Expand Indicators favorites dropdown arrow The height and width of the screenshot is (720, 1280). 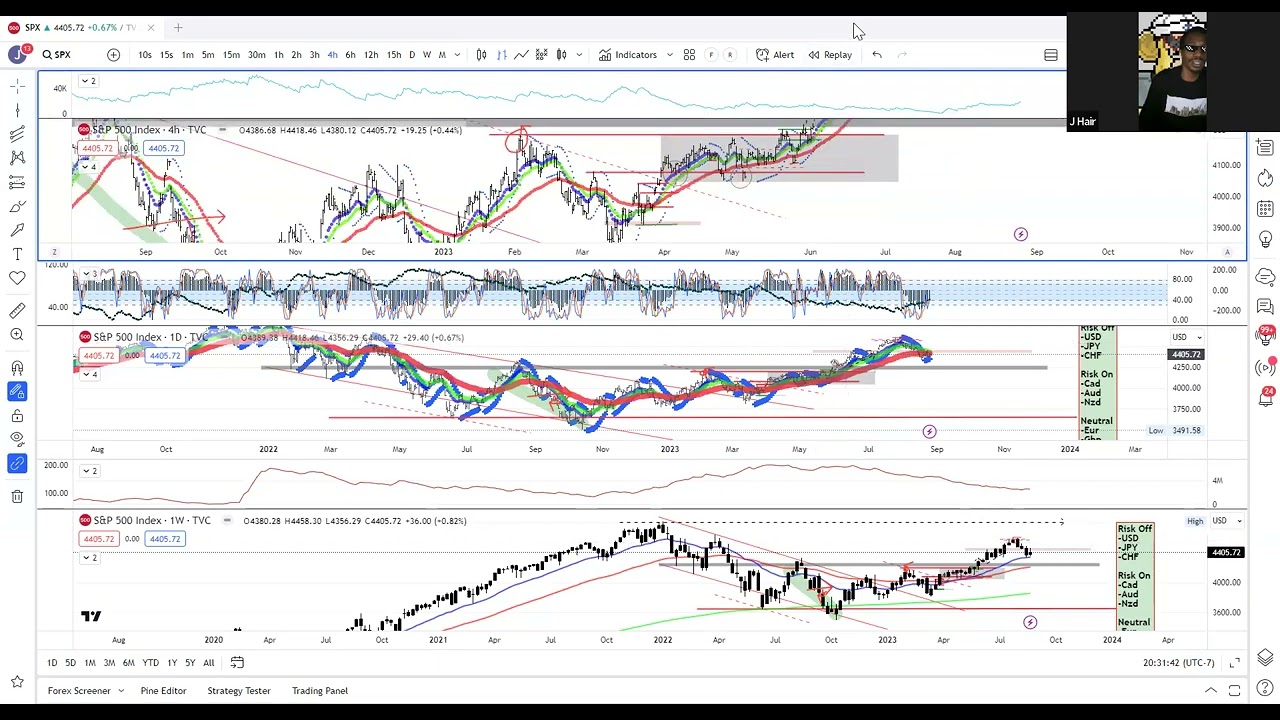(669, 55)
